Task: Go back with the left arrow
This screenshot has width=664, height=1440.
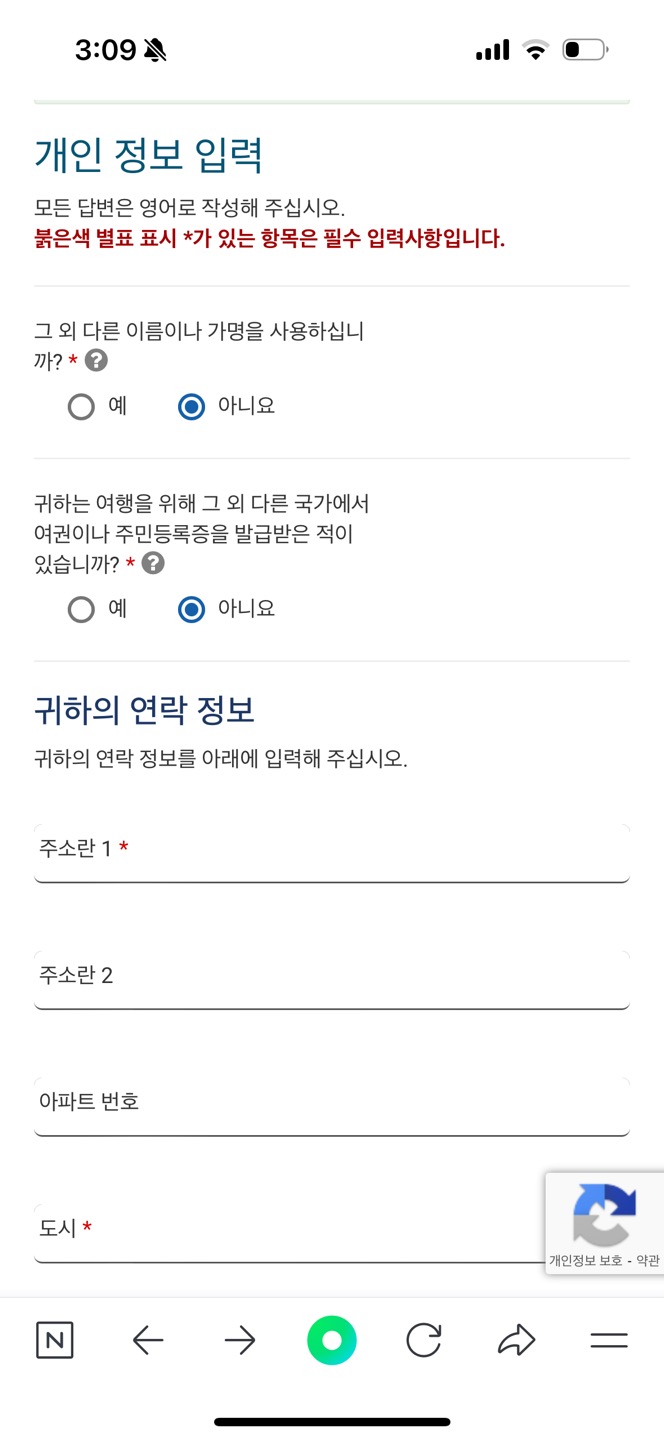Action: (147, 1340)
